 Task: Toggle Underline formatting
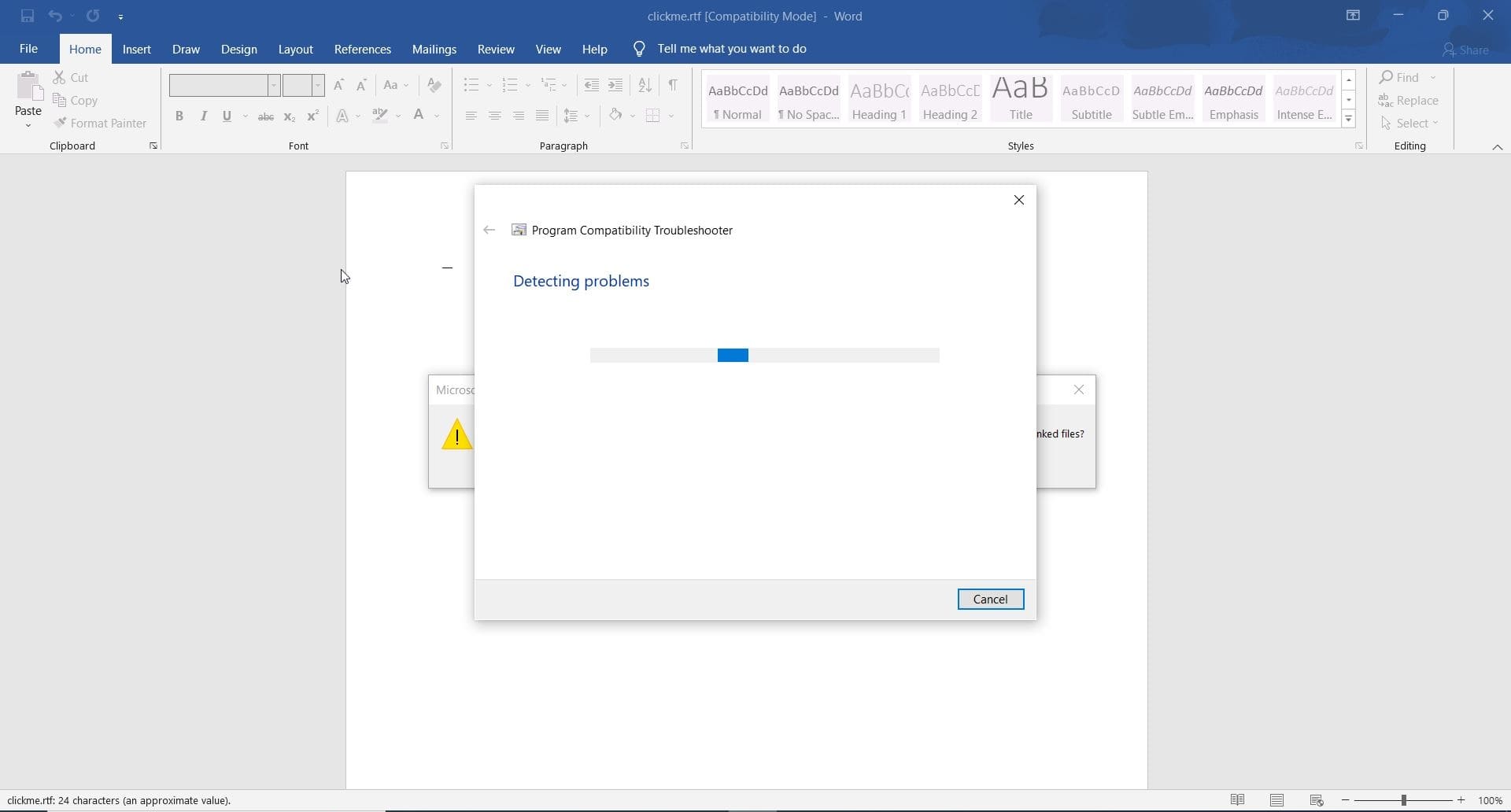[x=227, y=116]
